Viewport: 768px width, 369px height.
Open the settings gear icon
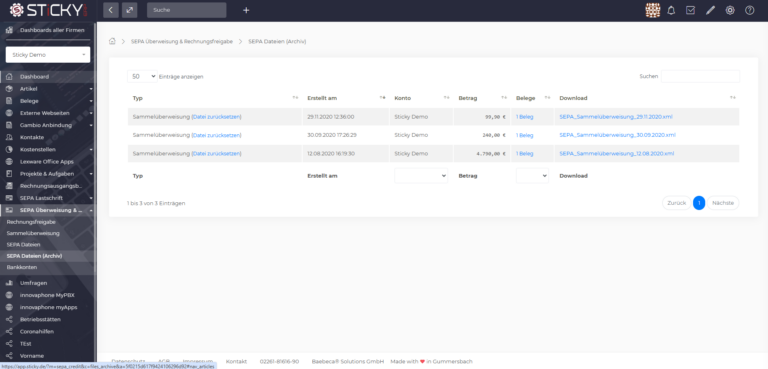(x=730, y=10)
